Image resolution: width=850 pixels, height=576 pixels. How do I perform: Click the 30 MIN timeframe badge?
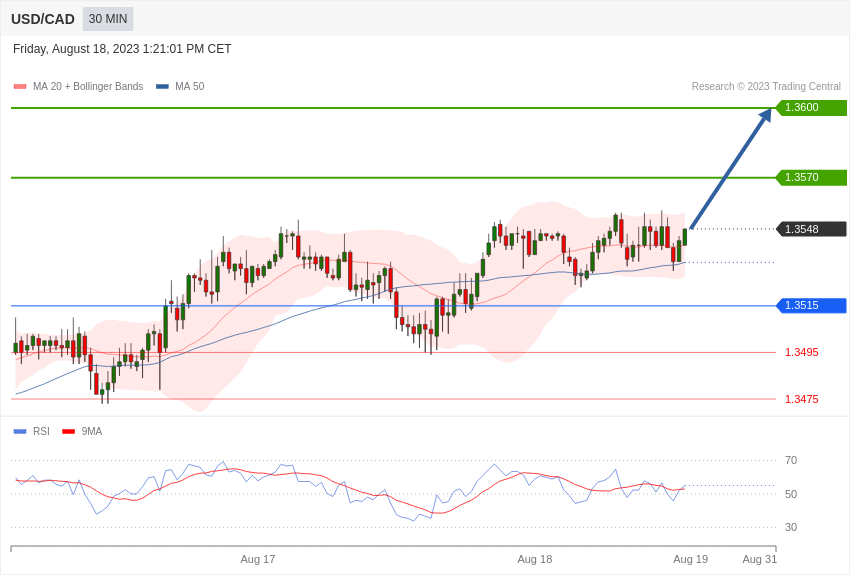click(x=108, y=19)
